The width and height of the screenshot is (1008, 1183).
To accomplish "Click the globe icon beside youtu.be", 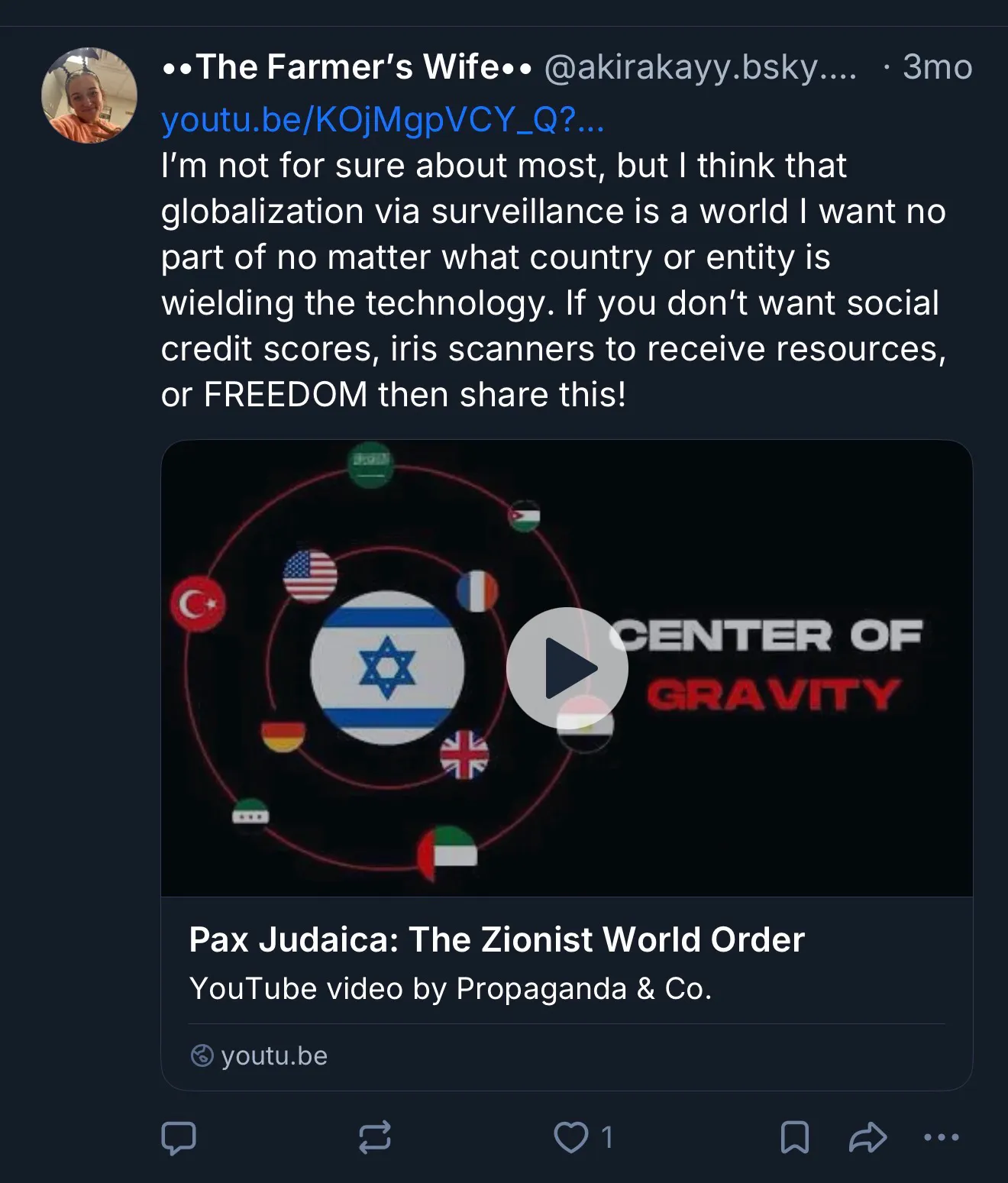I will click(202, 1055).
